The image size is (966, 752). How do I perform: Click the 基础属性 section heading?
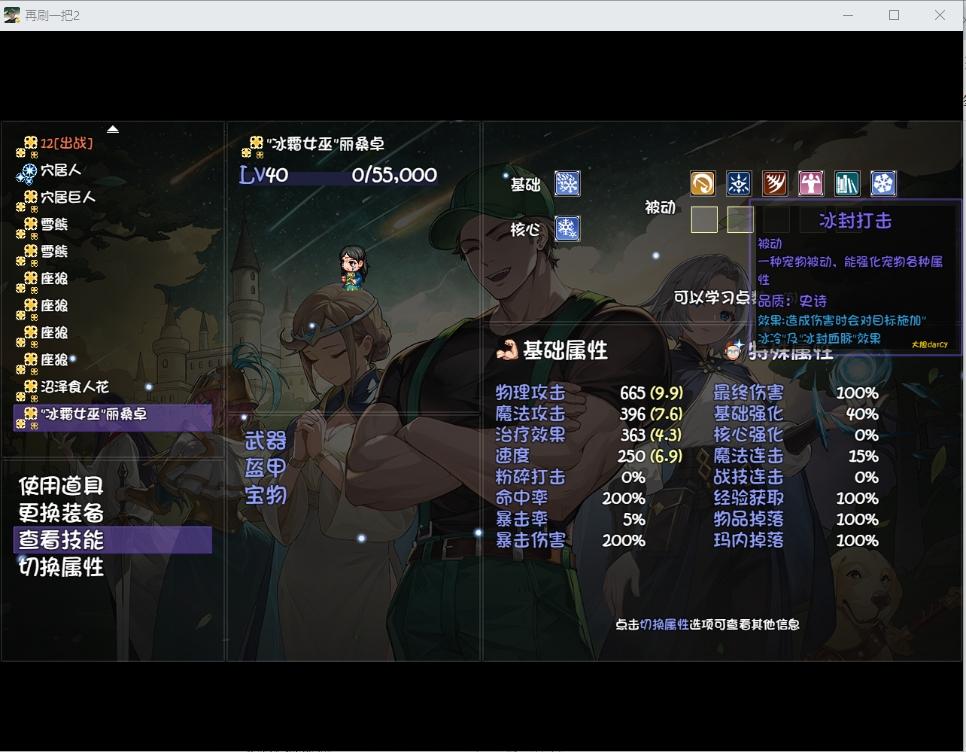click(x=565, y=350)
